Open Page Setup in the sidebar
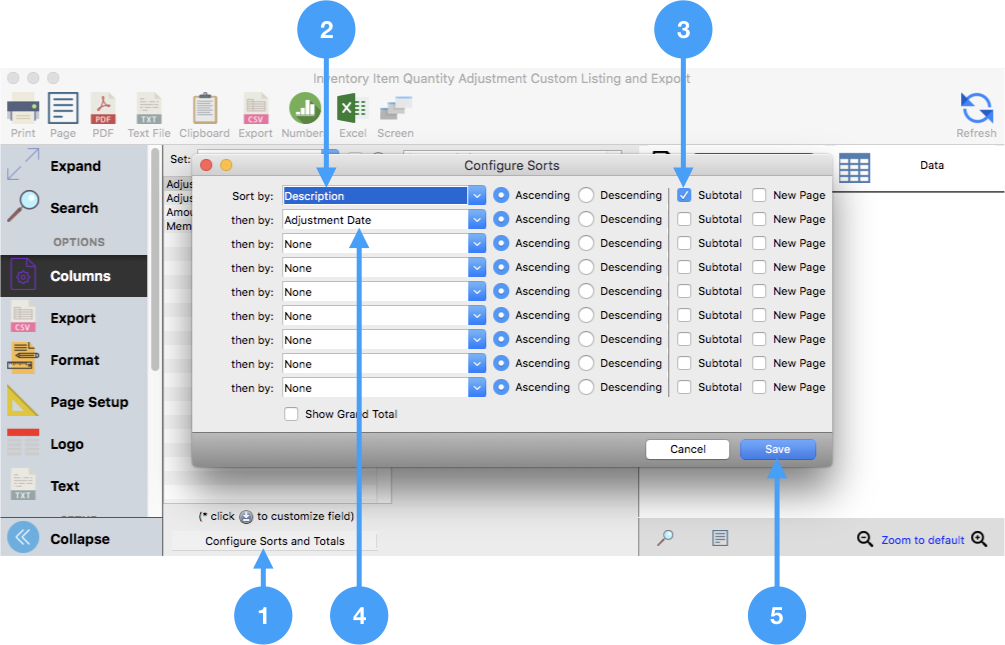Image resolution: width=1005 pixels, height=645 pixels. click(89, 402)
